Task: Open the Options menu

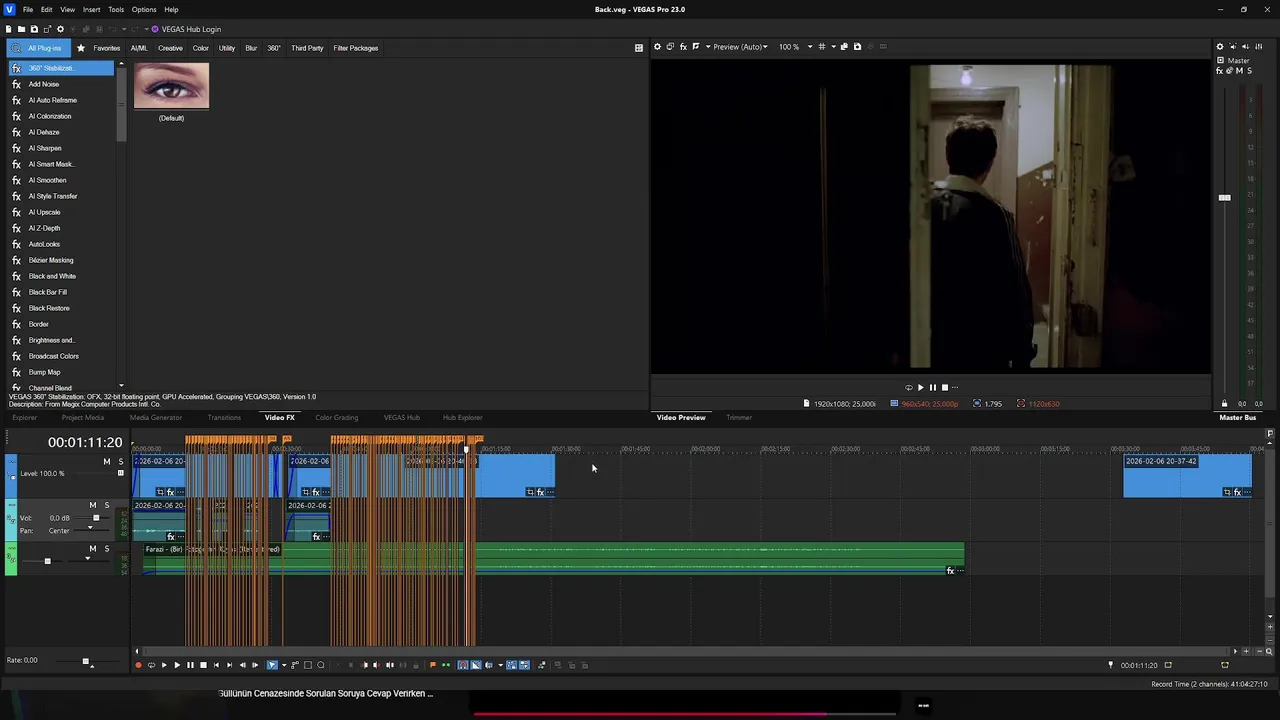Action: coord(144,9)
